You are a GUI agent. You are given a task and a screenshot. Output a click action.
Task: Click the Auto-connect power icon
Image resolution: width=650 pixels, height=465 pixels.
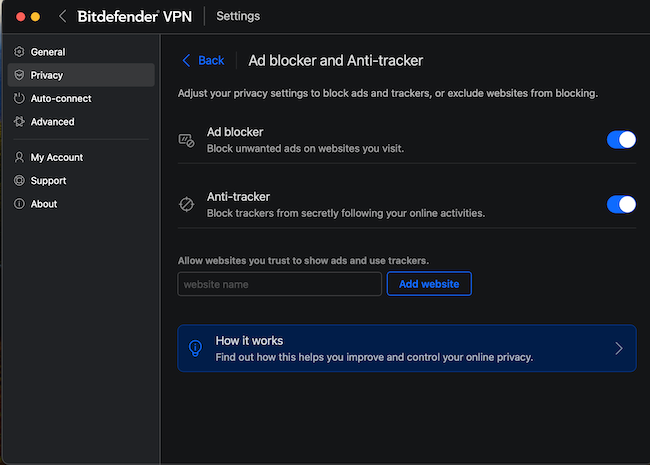coord(19,98)
